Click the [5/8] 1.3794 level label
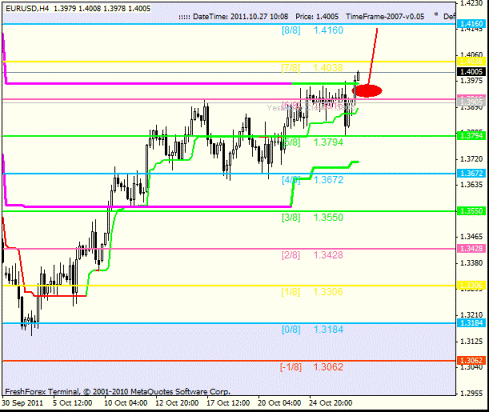The width and height of the screenshot is (489, 412). click(x=312, y=143)
